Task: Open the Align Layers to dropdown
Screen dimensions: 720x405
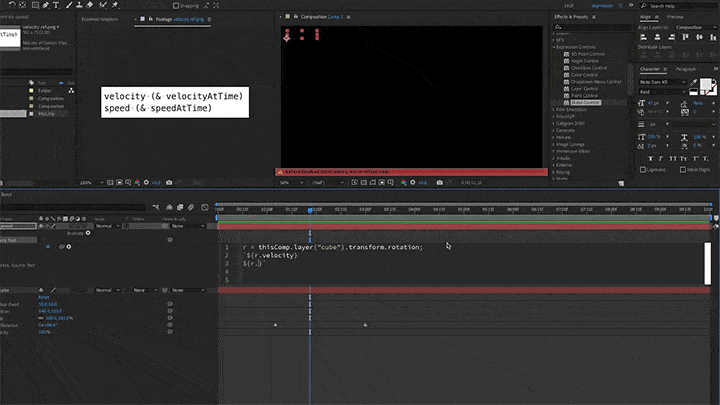Action: click(694, 28)
